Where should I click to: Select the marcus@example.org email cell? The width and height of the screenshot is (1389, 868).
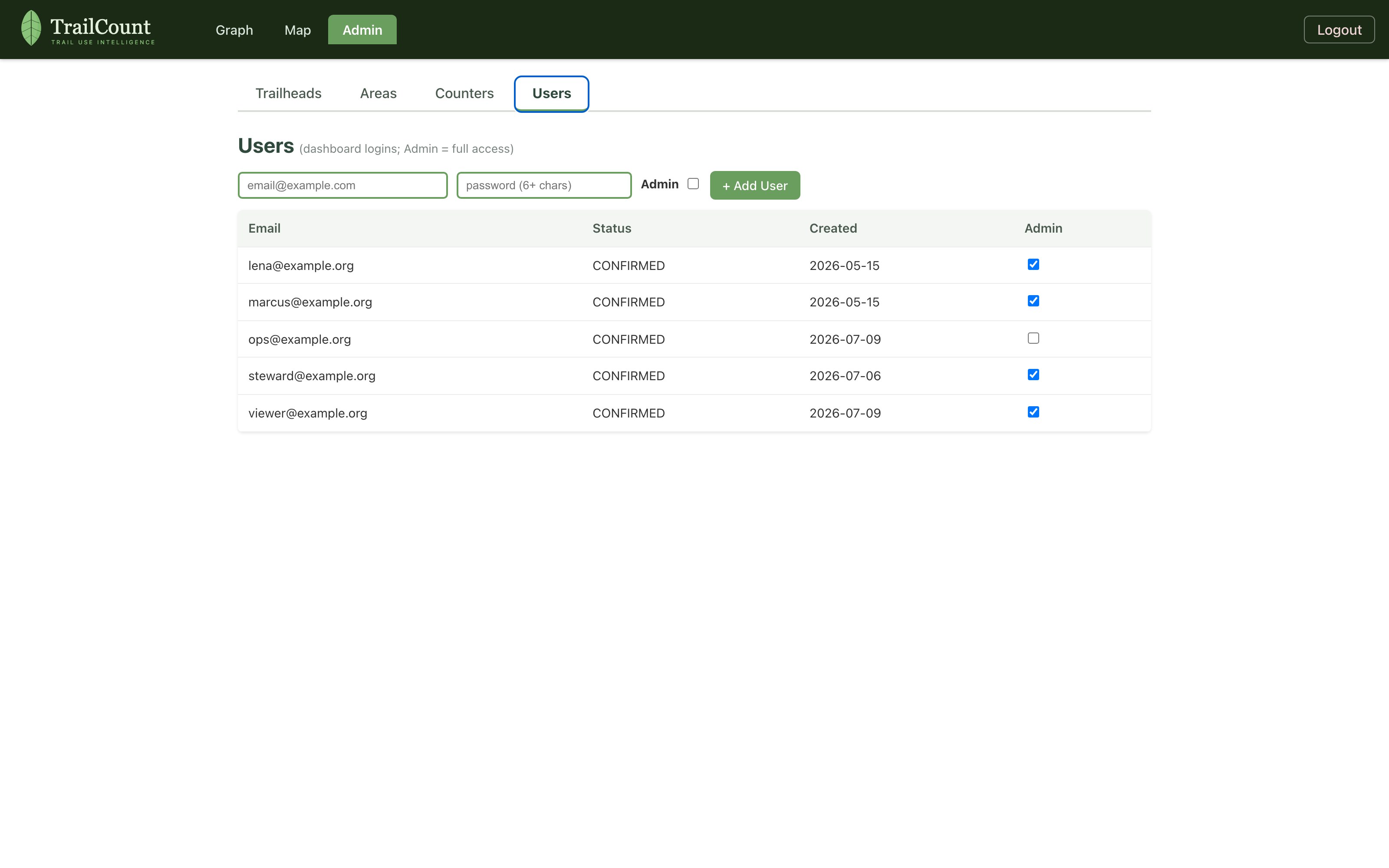point(310,302)
